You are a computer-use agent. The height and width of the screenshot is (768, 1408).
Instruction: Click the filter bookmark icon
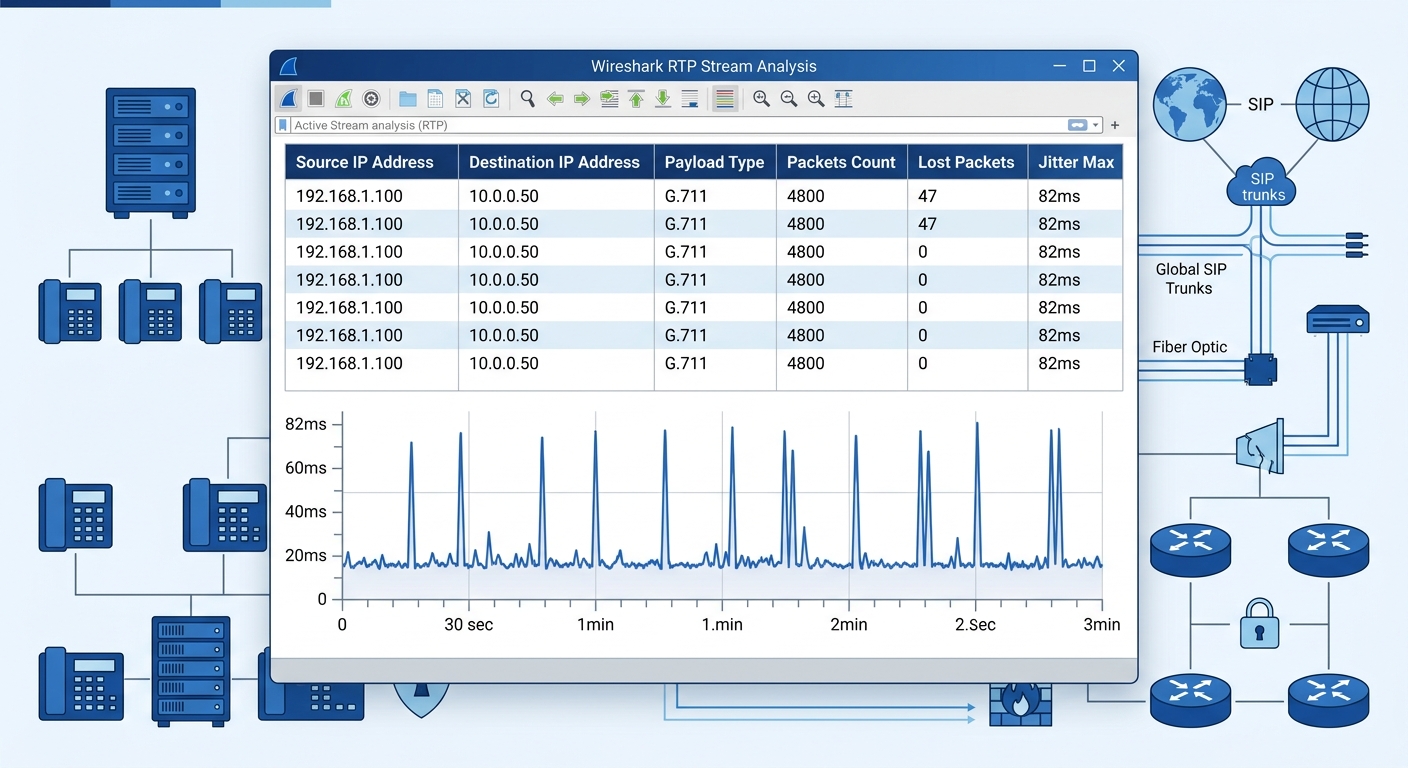pyautogui.click(x=283, y=126)
